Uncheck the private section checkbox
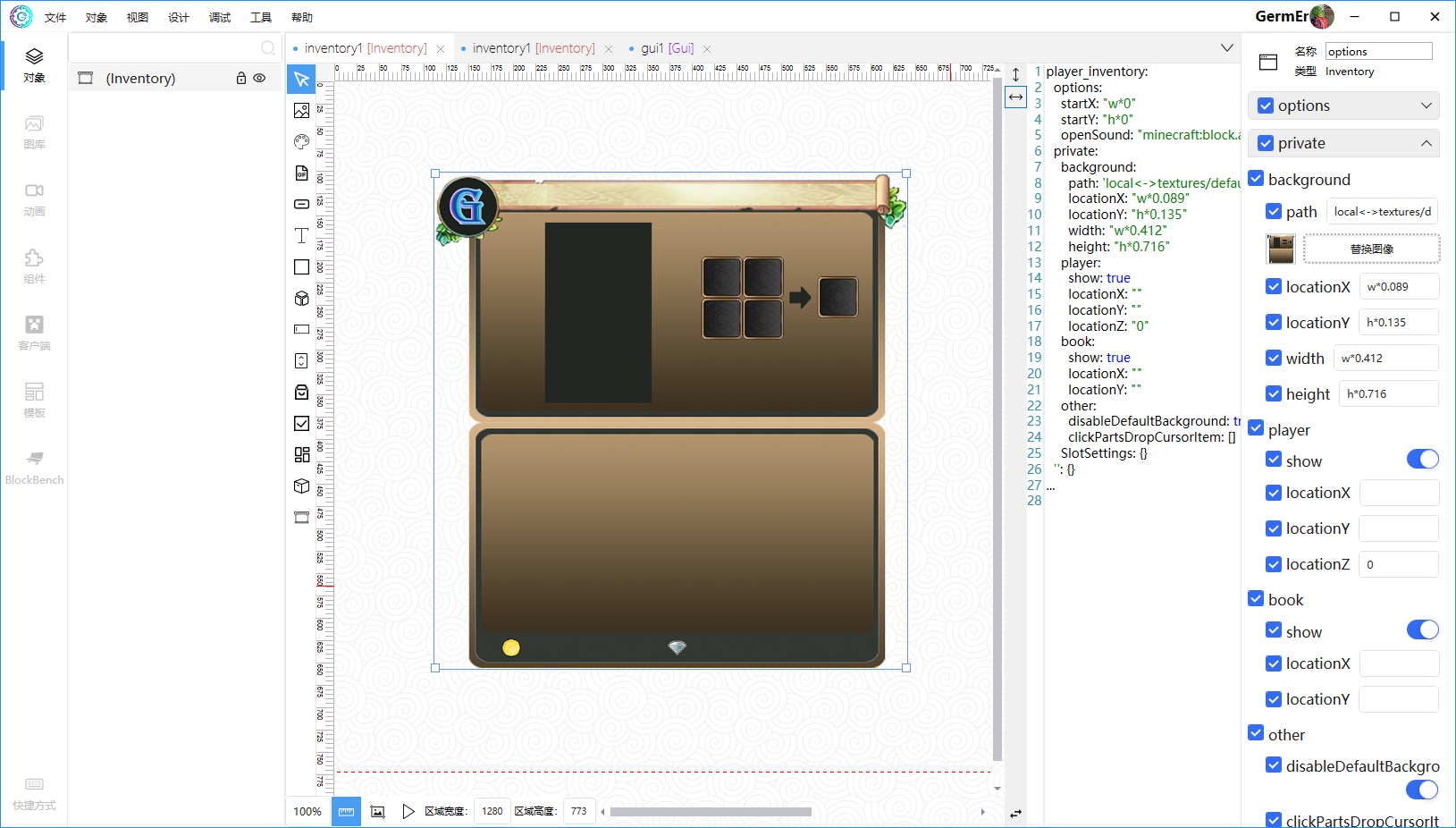This screenshot has height=828, width=1456. point(1265,143)
